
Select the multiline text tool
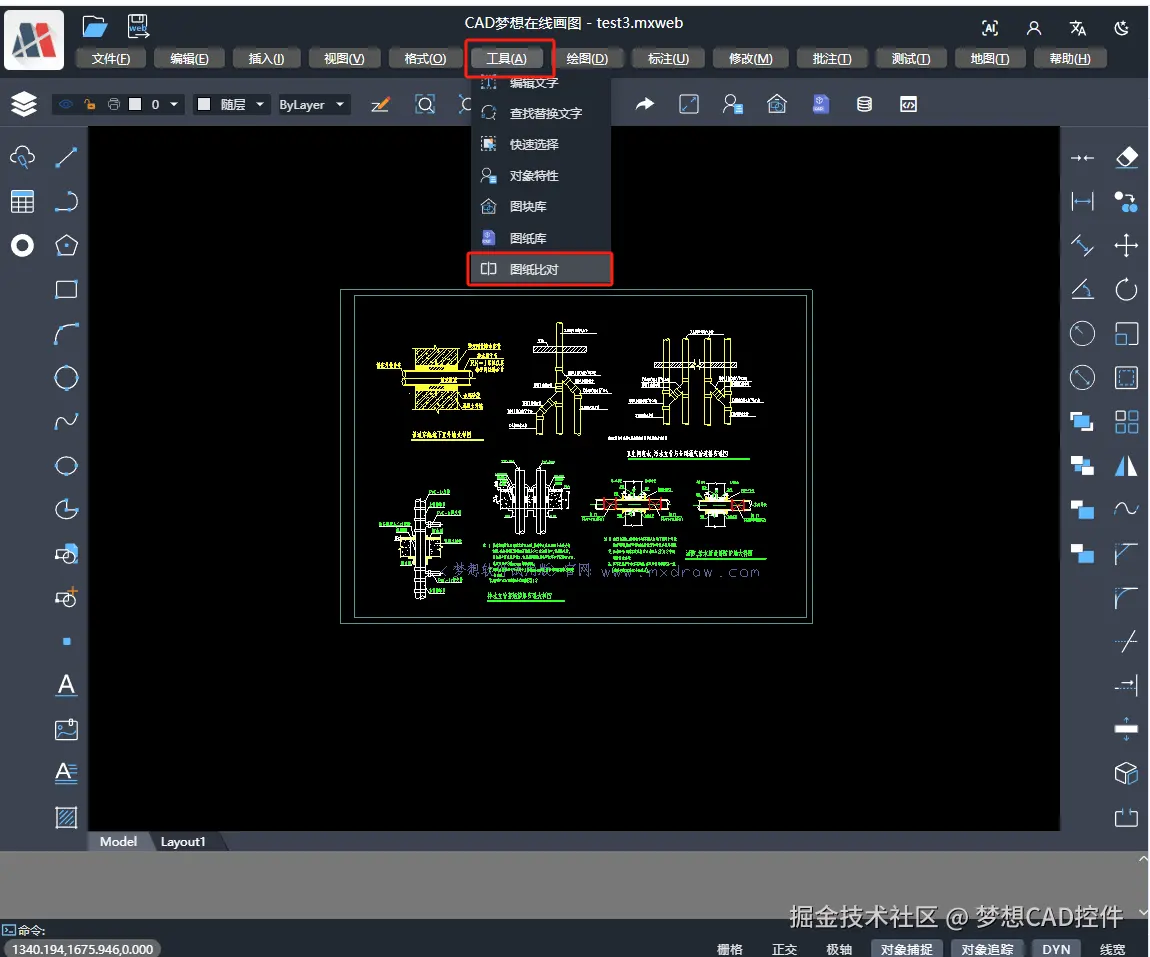(x=66, y=773)
